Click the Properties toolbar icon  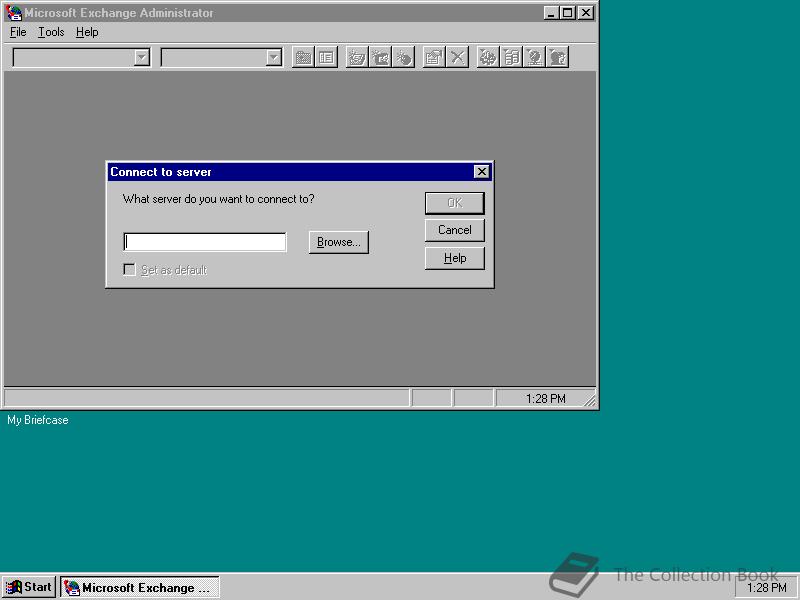point(434,57)
